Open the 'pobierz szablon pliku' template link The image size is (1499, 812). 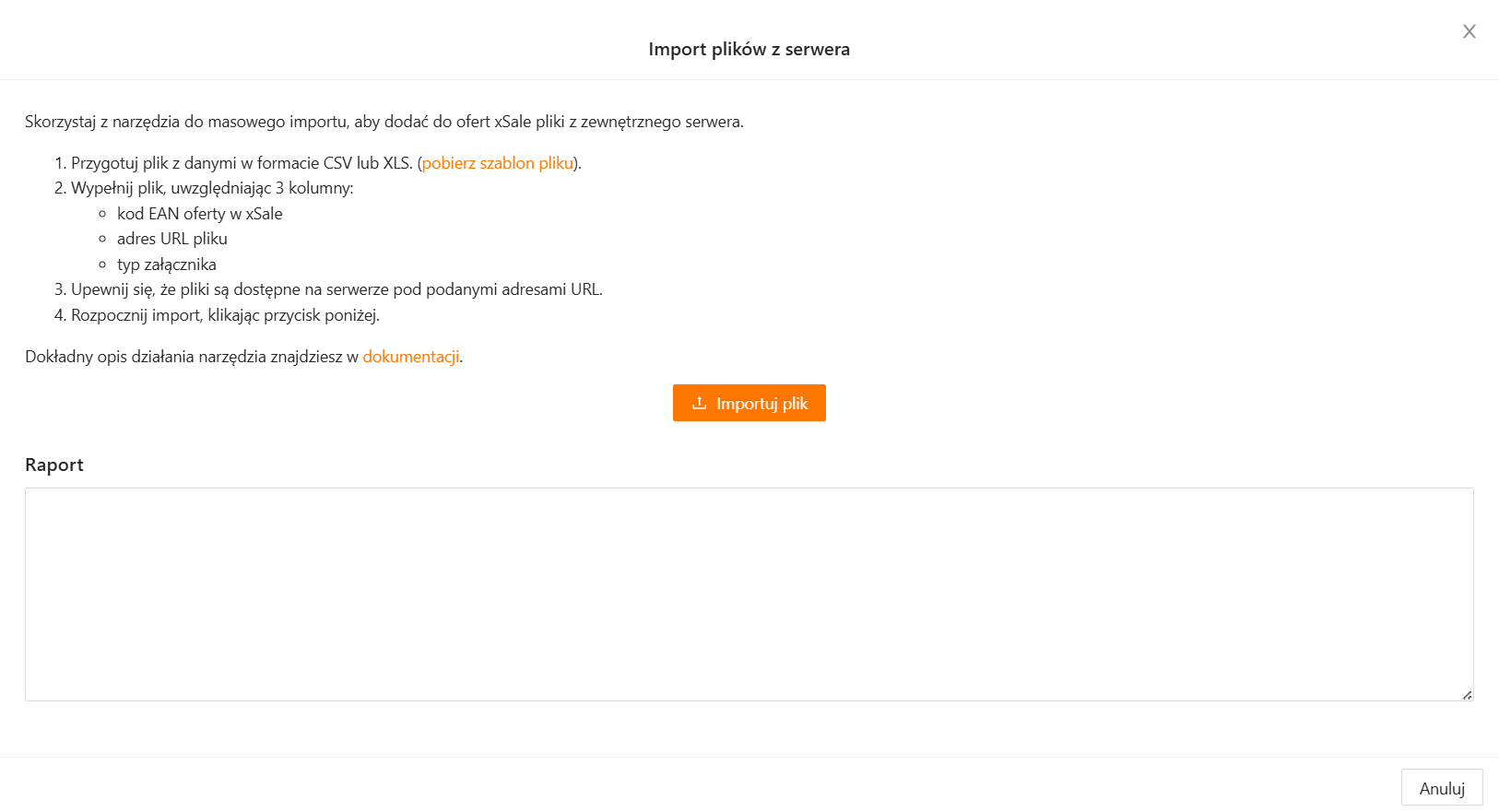[x=498, y=163]
